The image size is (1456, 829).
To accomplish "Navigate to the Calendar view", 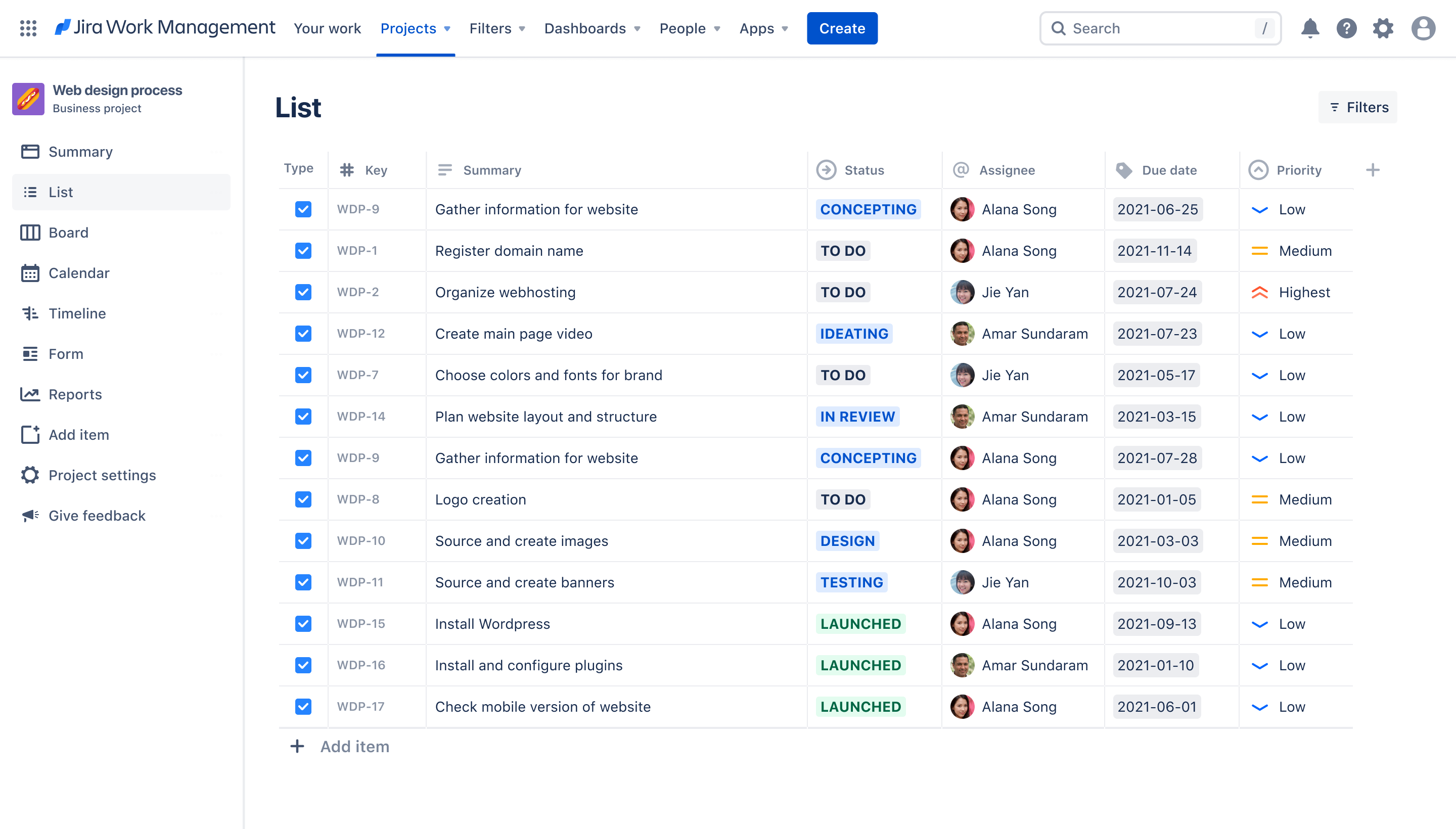I will tap(78, 272).
